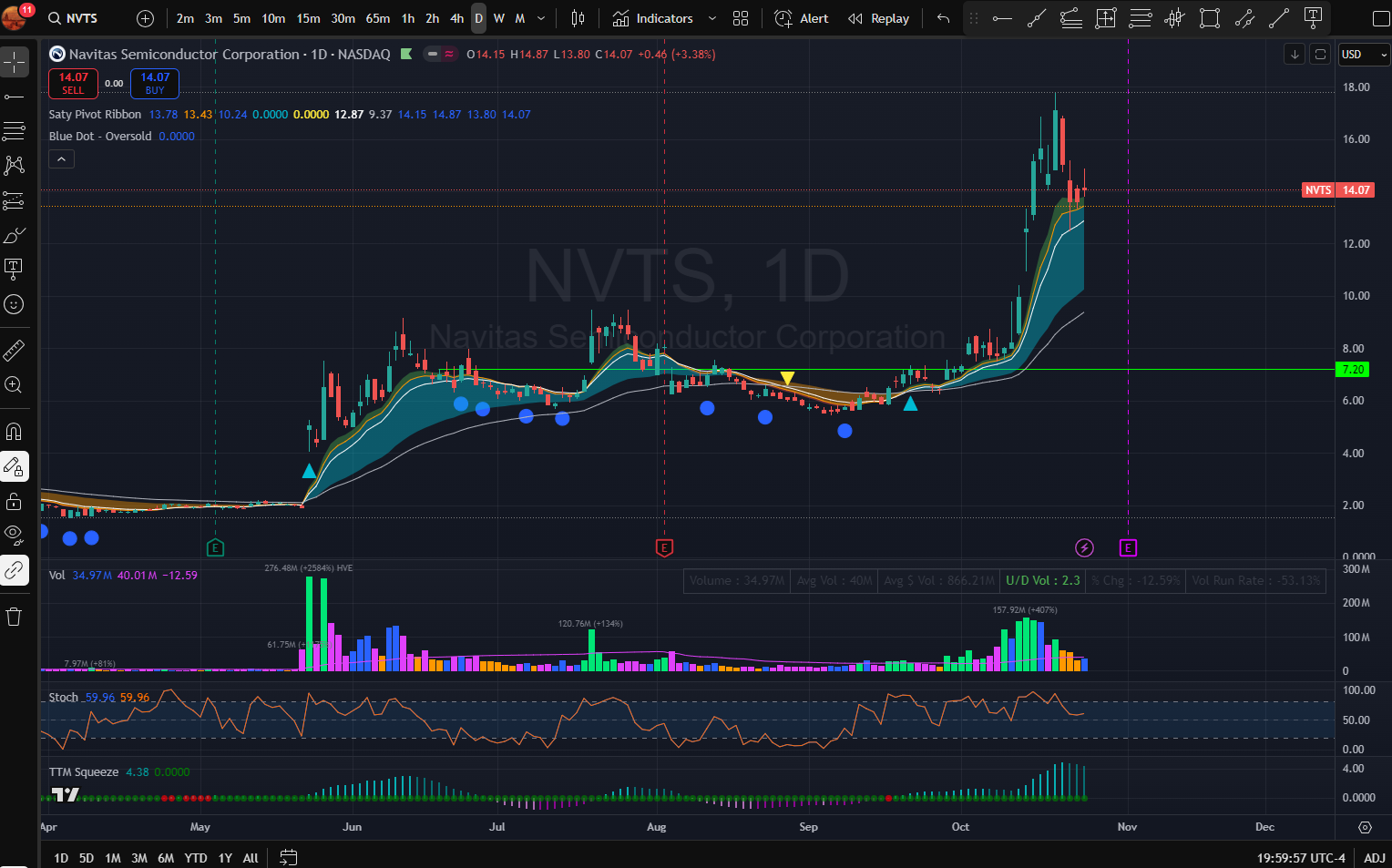The width and height of the screenshot is (1392, 868).
Task: Remove drawings with the trash icon
Action: pyautogui.click(x=14, y=617)
